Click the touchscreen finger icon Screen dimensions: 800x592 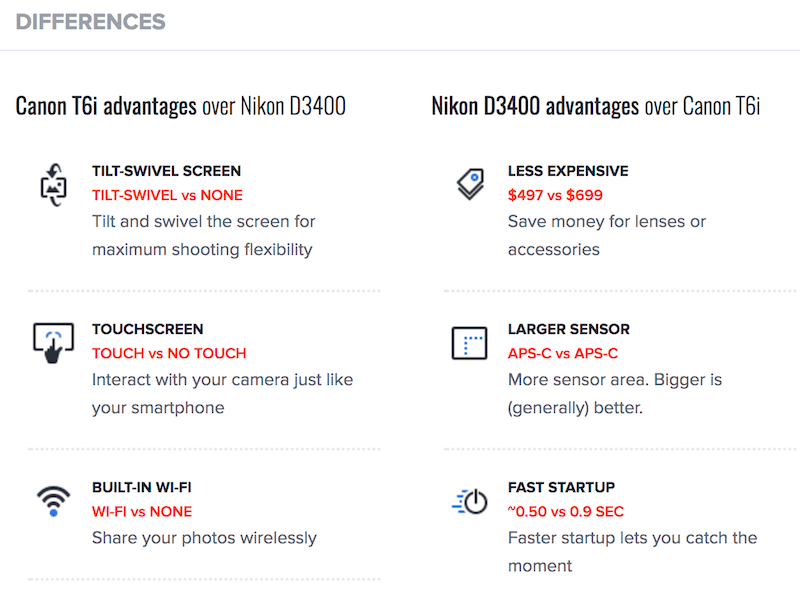pos(53,343)
